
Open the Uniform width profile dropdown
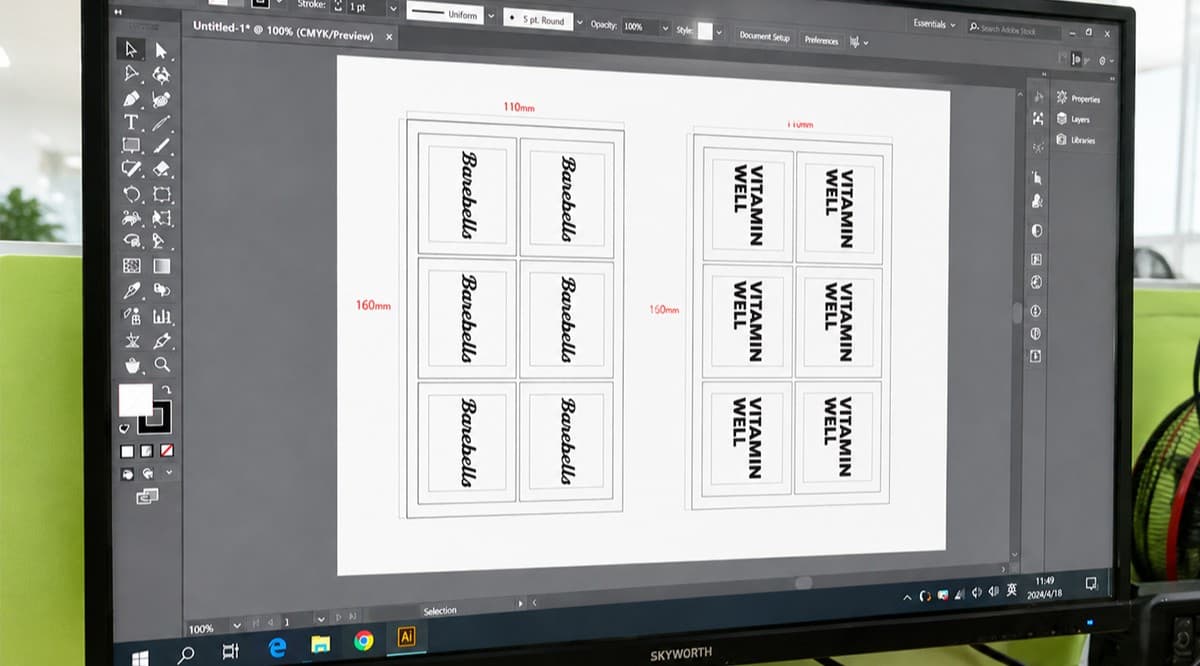click(x=490, y=15)
